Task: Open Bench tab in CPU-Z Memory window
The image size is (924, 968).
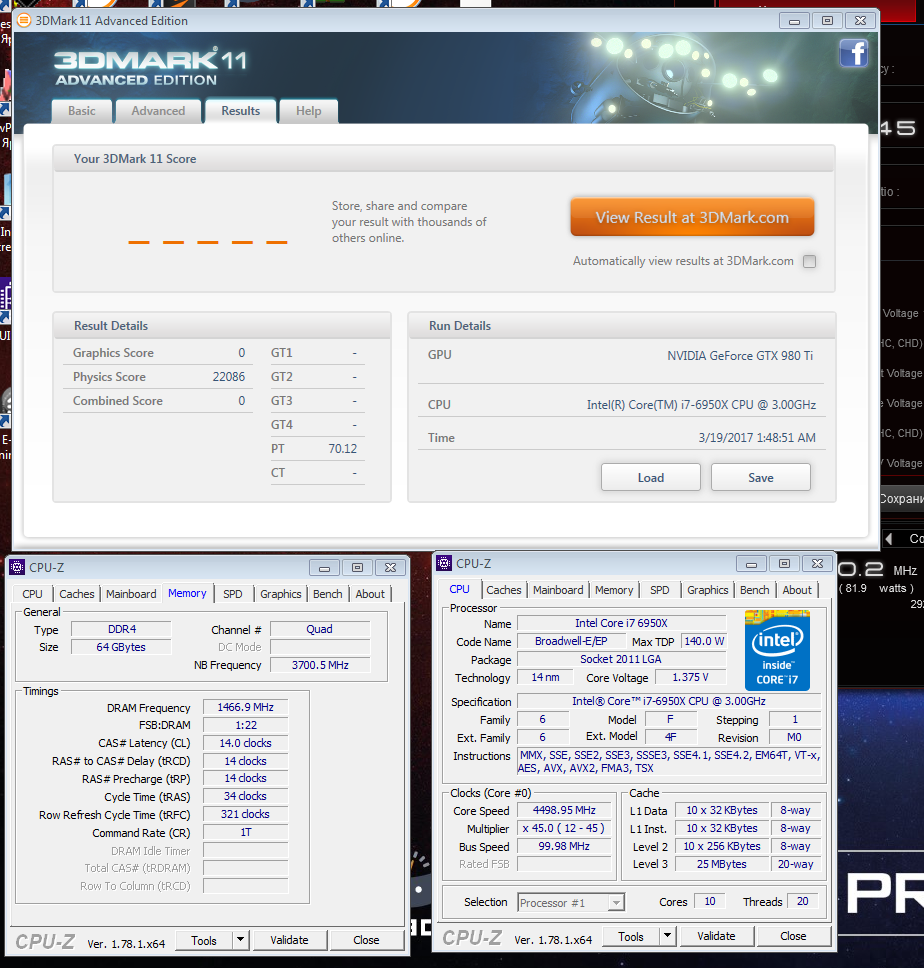Action: [328, 594]
